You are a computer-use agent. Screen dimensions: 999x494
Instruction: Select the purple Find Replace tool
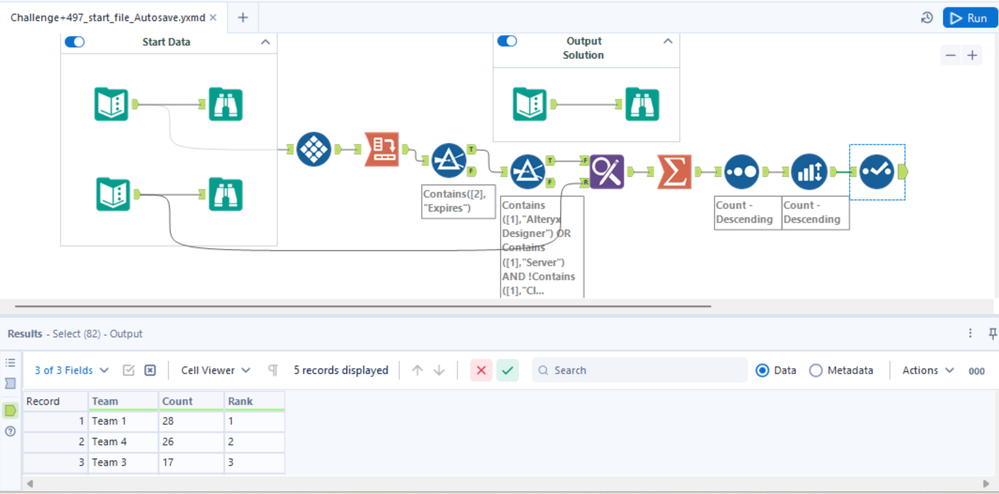(x=607, y=171)
